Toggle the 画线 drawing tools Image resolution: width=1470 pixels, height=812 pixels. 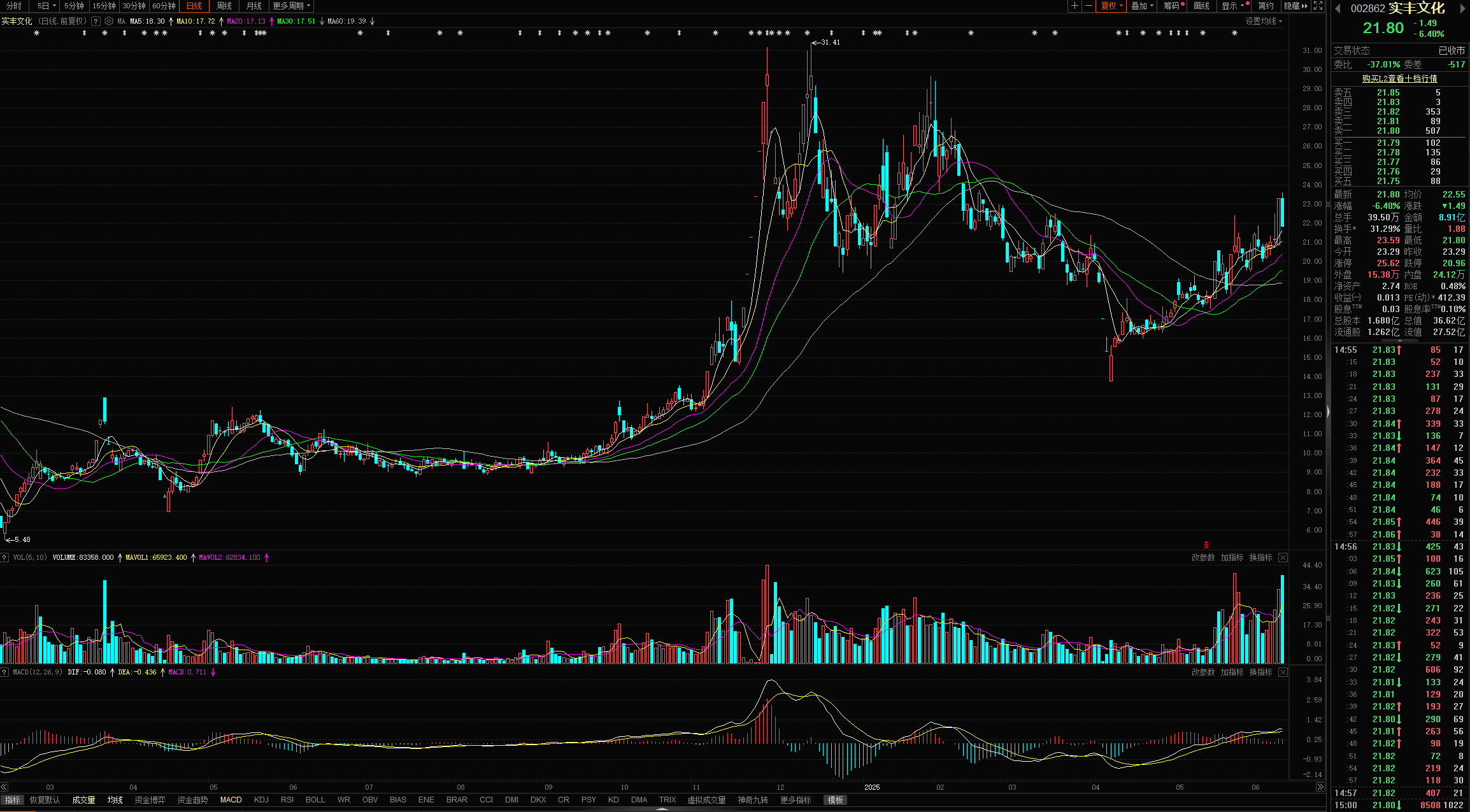(1201, 6)
